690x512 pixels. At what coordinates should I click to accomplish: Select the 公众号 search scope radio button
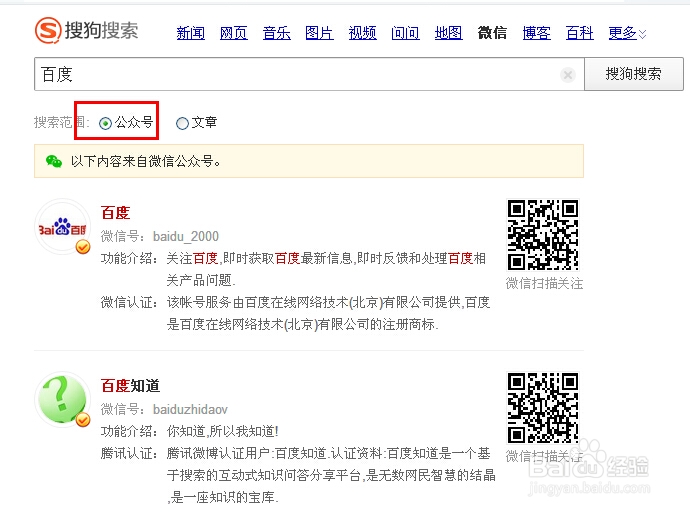pos(105,123)
